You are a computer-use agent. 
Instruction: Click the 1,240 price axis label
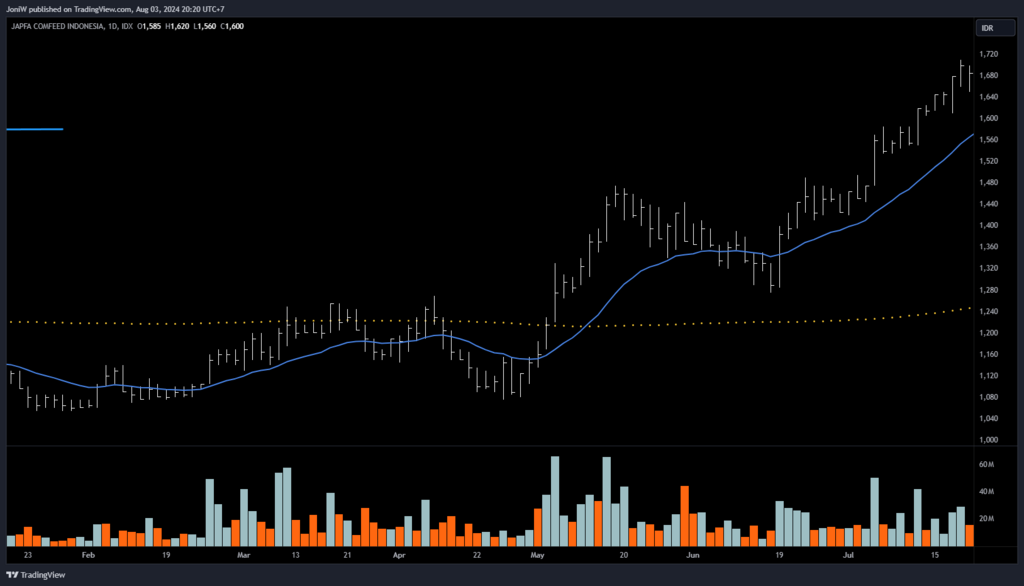[989, 311]
